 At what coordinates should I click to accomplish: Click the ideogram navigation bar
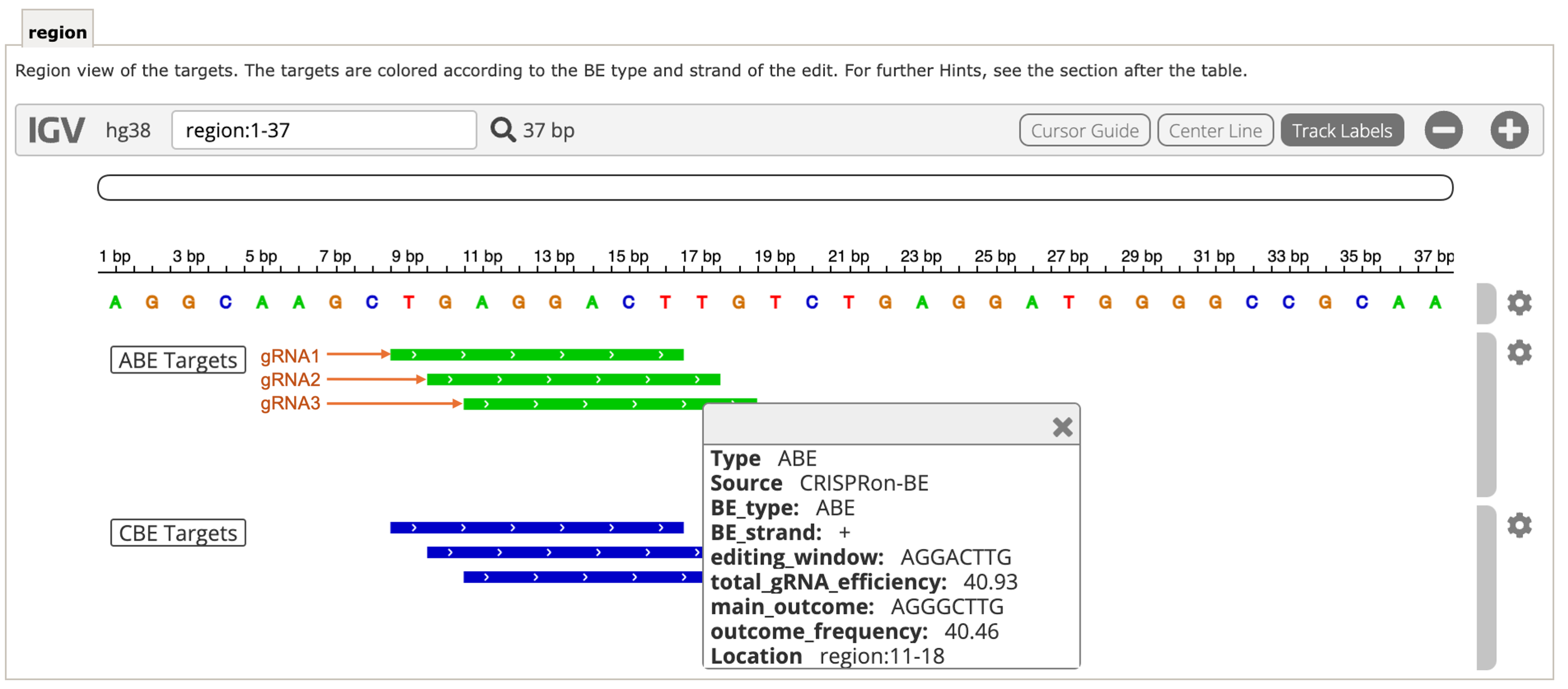click(x=775, y=188)
